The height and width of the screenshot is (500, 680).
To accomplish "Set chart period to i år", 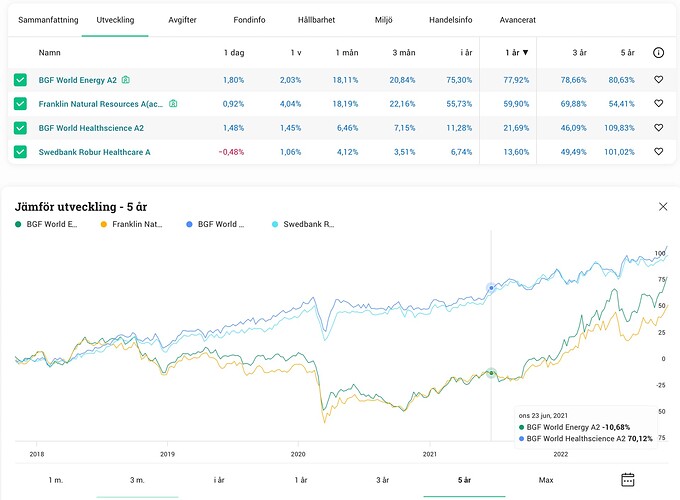I will [219, 480].
